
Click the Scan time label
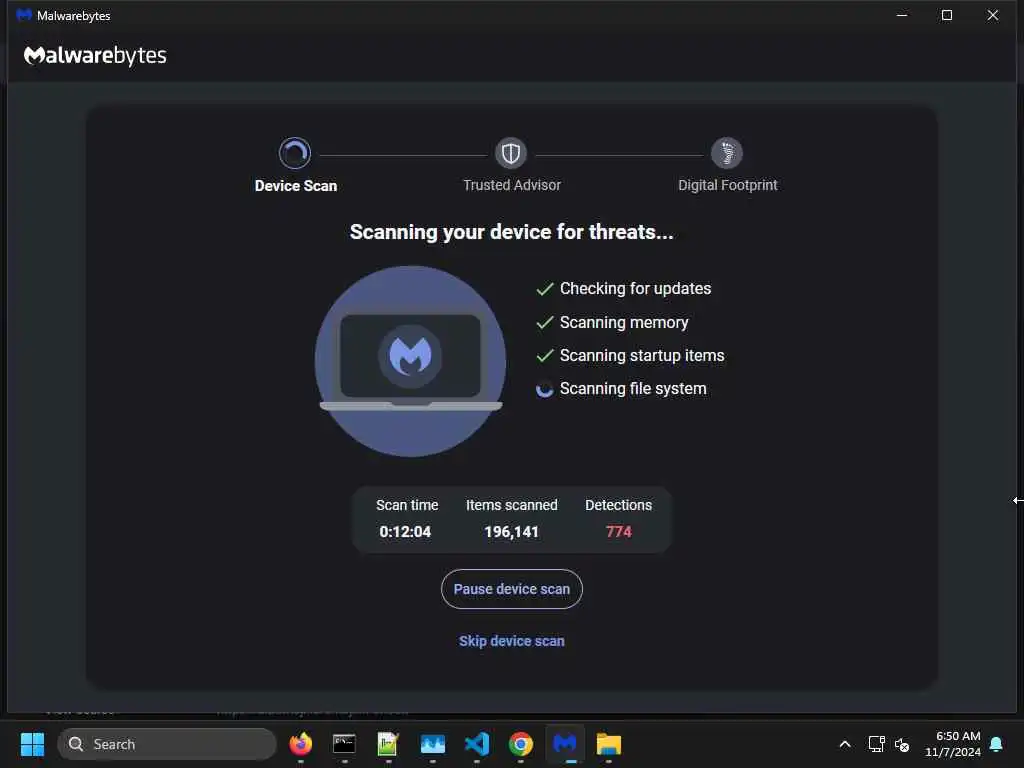[x=407, y=505]
